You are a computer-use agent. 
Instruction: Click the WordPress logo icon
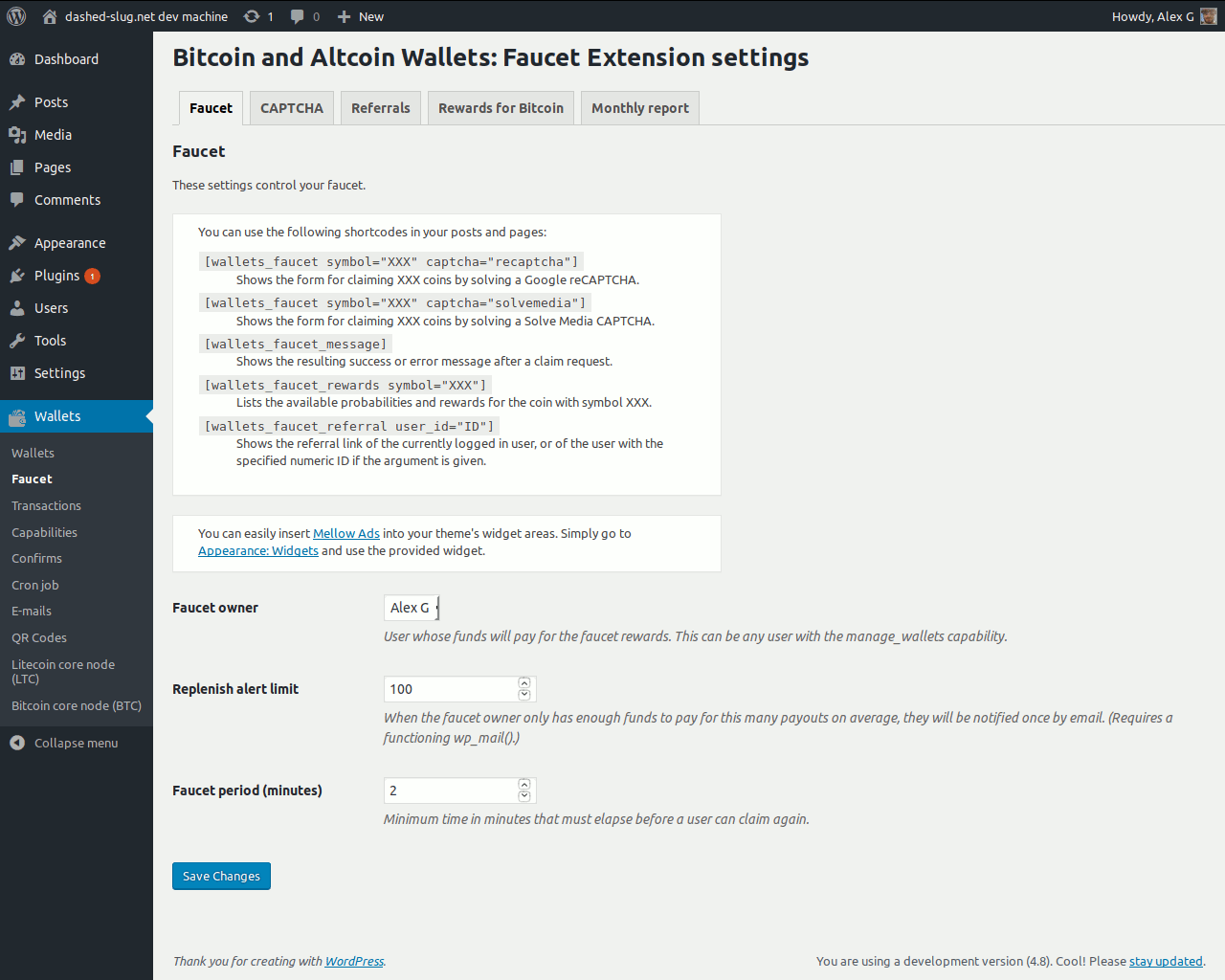click(16, 16)
